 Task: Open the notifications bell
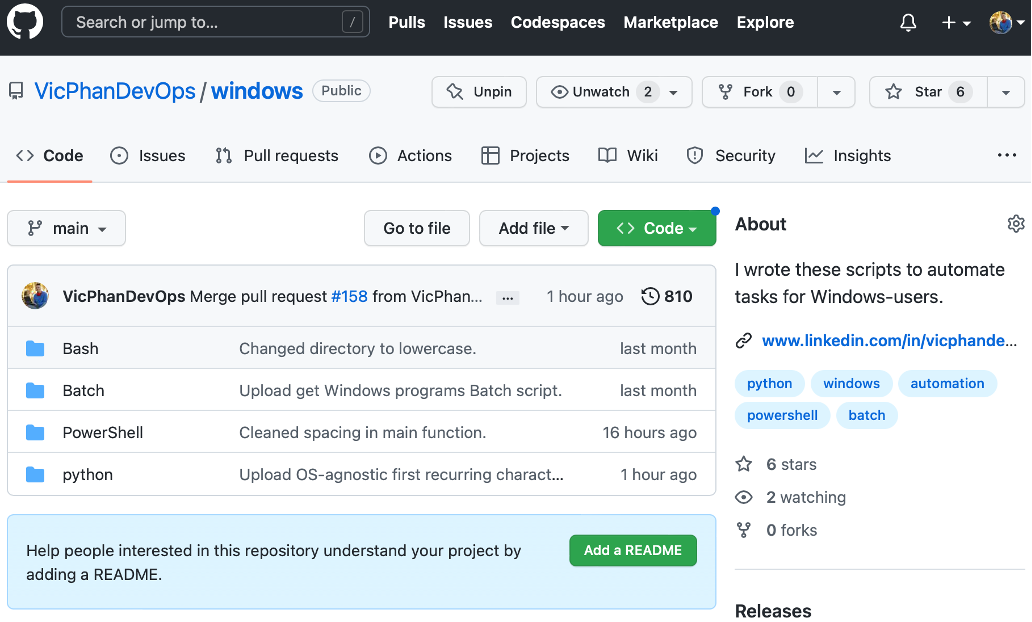pyautogui.click(x=908, y=22)
